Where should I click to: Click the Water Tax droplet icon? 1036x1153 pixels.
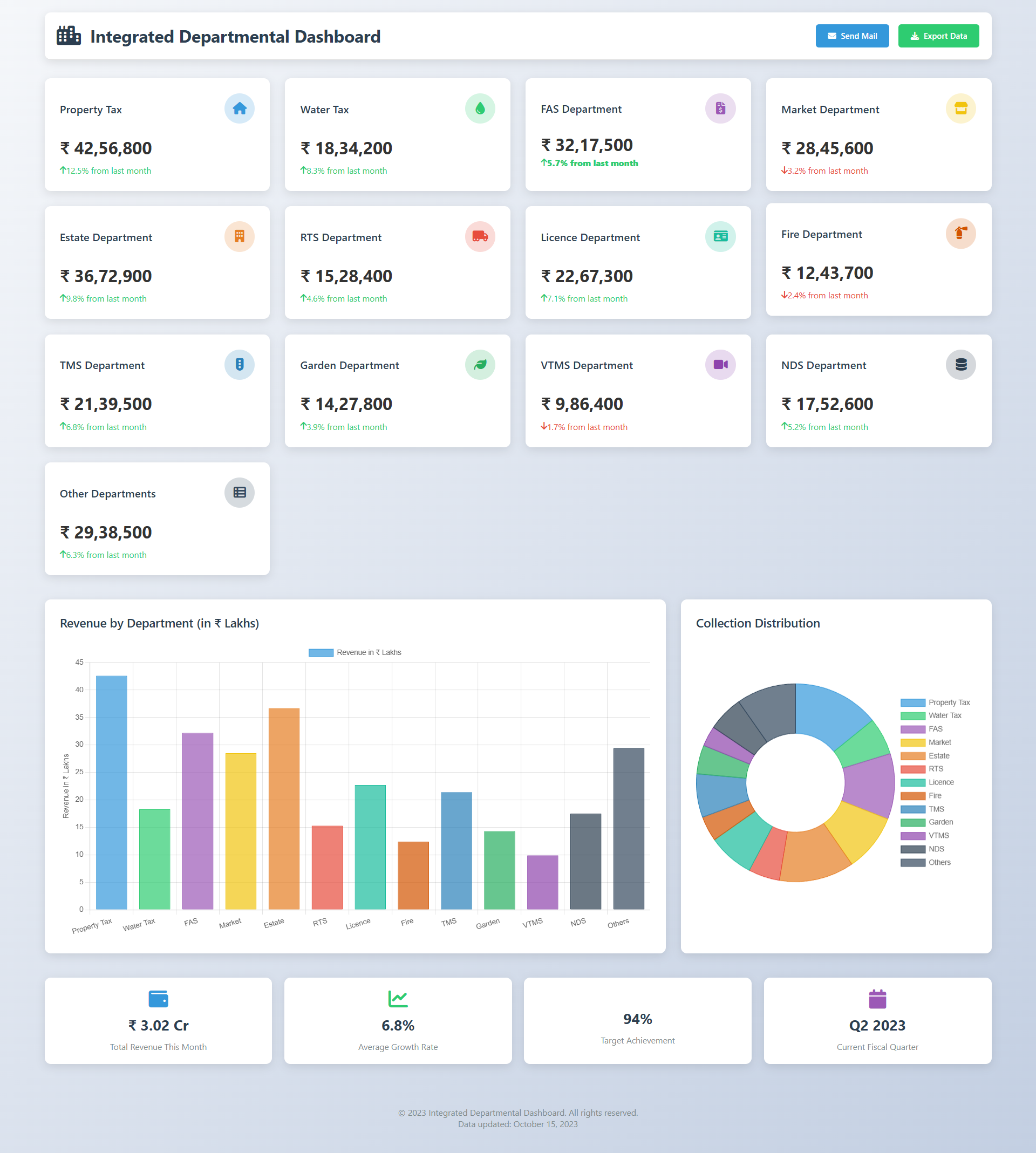point(480,108)
